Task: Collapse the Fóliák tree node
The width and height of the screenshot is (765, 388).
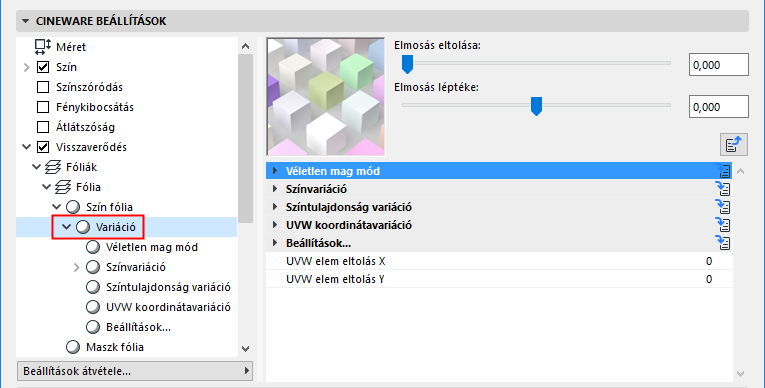Action: (x=37, y=167)
